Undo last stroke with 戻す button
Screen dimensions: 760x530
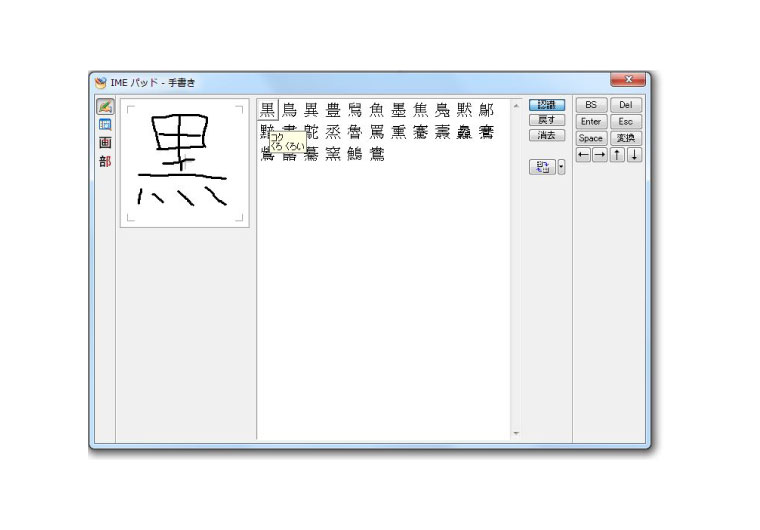547,120
